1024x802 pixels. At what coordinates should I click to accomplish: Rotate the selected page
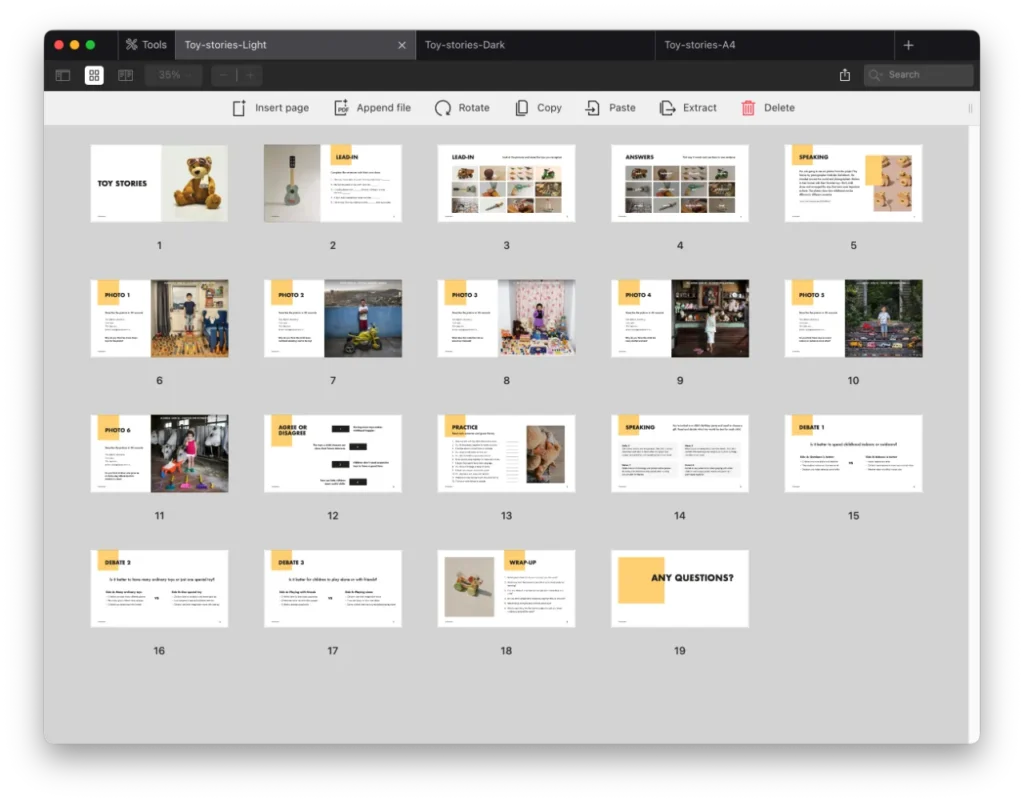443,108
